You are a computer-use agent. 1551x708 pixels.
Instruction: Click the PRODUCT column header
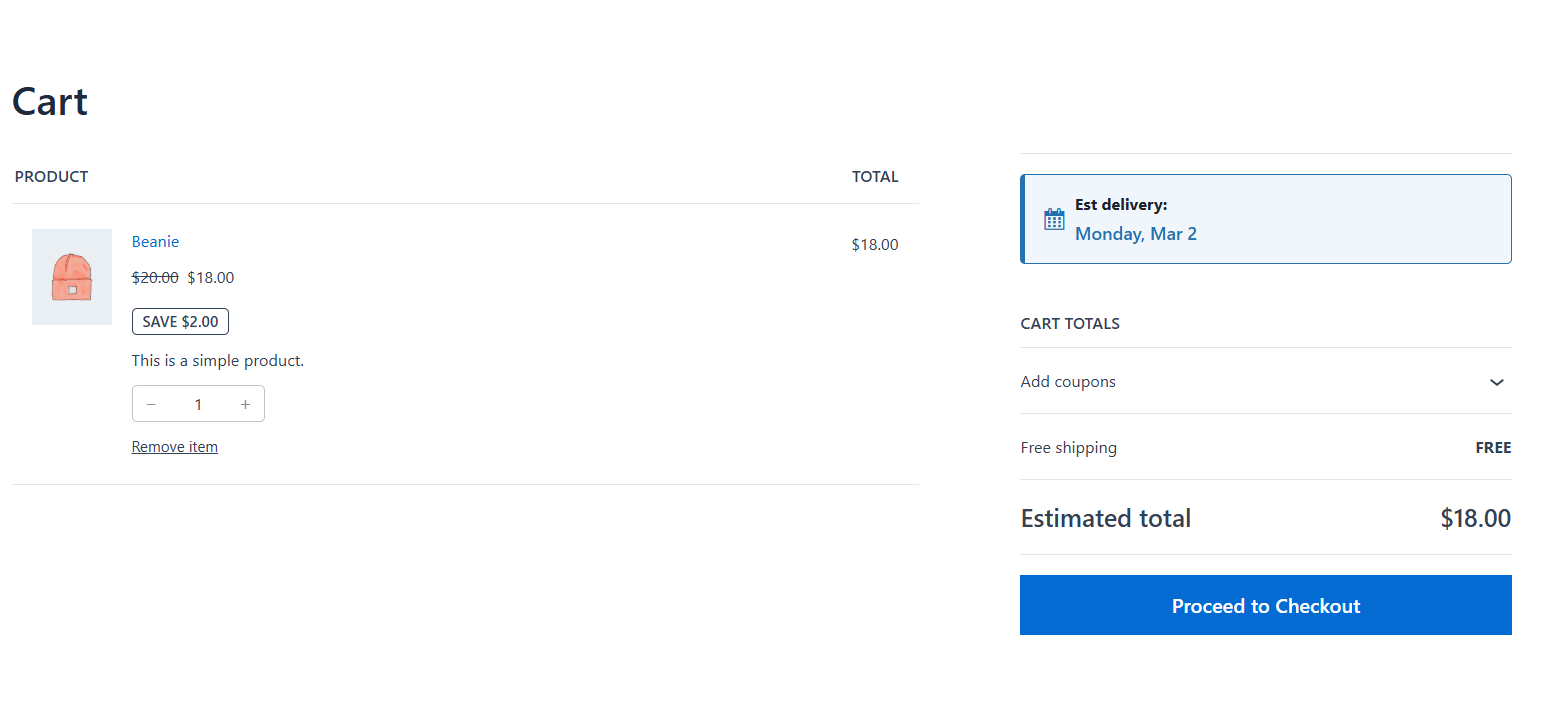click(51, 177)
